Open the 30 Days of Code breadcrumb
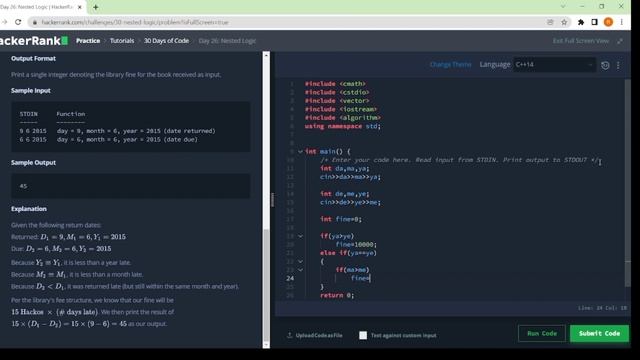 point(166,41)
